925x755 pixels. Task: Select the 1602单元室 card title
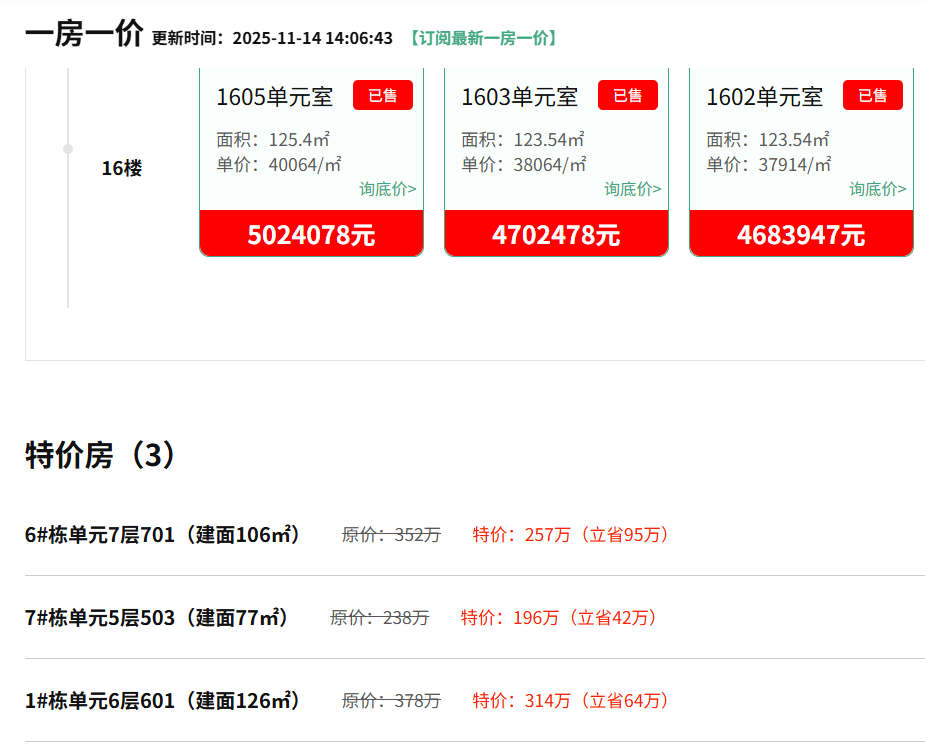point(764,97)
